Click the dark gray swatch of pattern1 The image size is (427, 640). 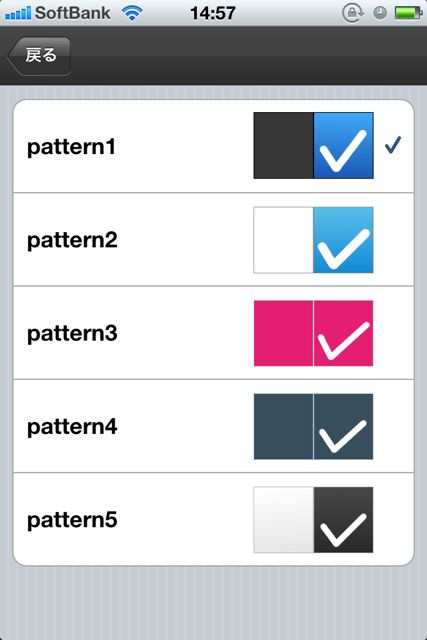click(x=283, y=146)
